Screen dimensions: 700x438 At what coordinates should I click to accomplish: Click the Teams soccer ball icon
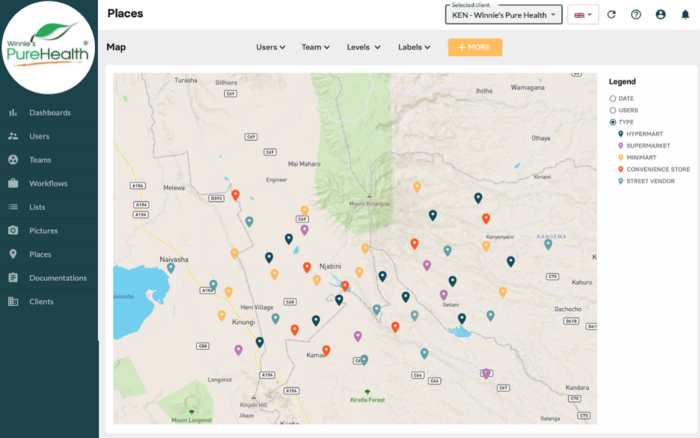click(x=13, y=160)
